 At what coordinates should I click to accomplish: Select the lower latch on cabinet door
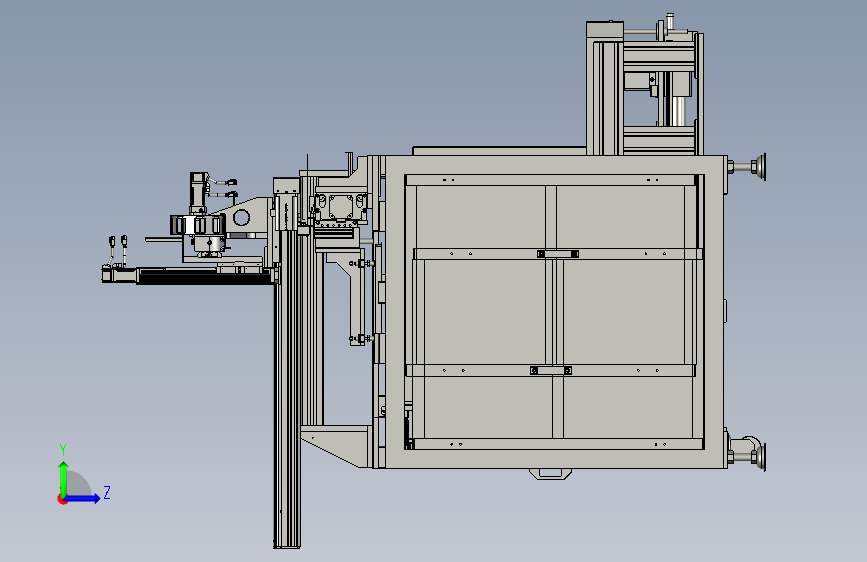click(551, 370)
